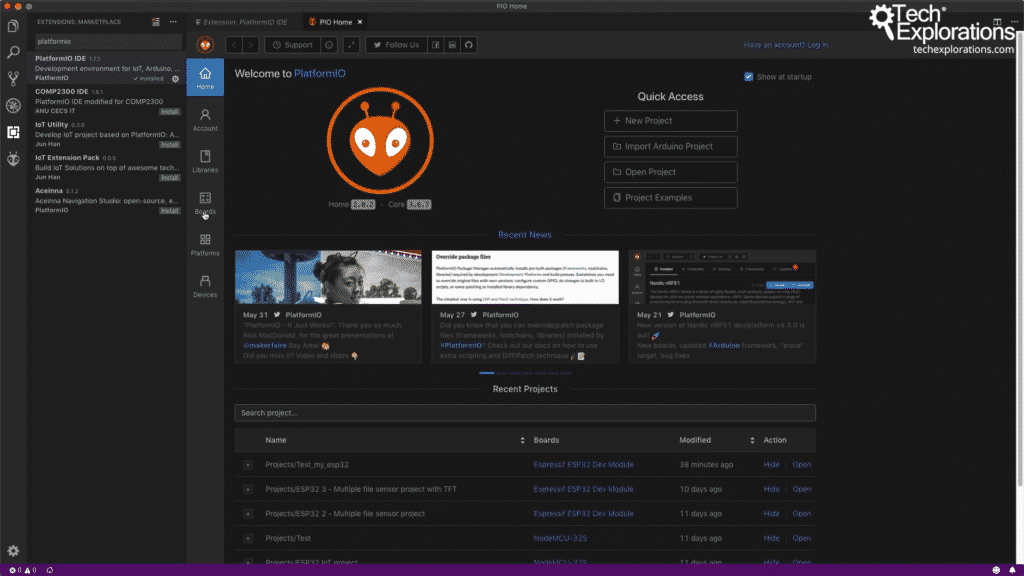The image size is (1024, 576).
Task: Click the #Arduino hashtag link in news
Action: [x=724, y=345]
